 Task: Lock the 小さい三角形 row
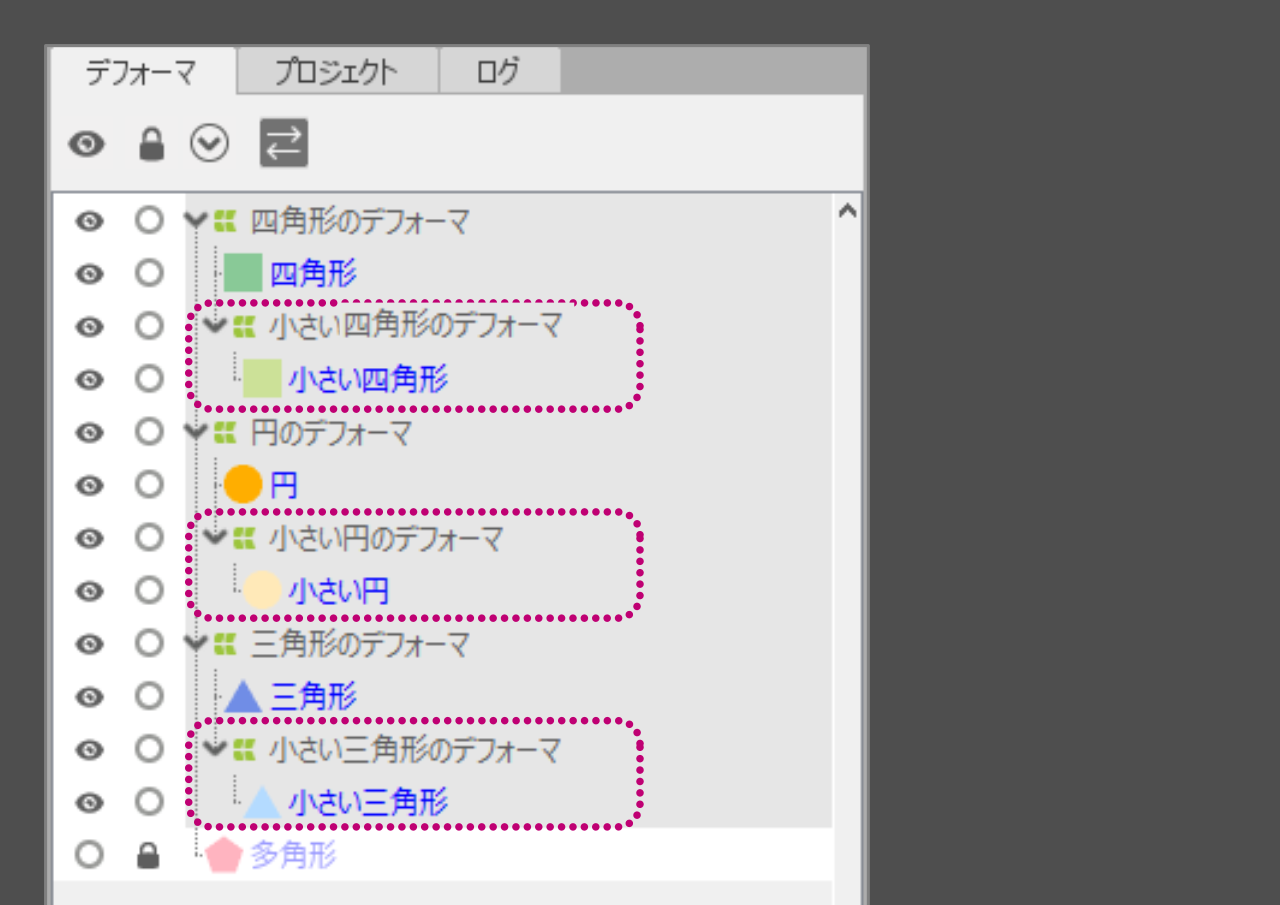(x=149, y=801)
